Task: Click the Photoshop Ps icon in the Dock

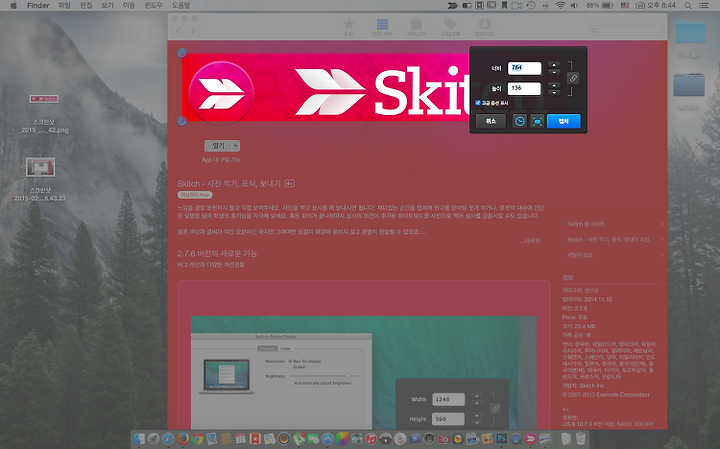Action: pos(501,439)
